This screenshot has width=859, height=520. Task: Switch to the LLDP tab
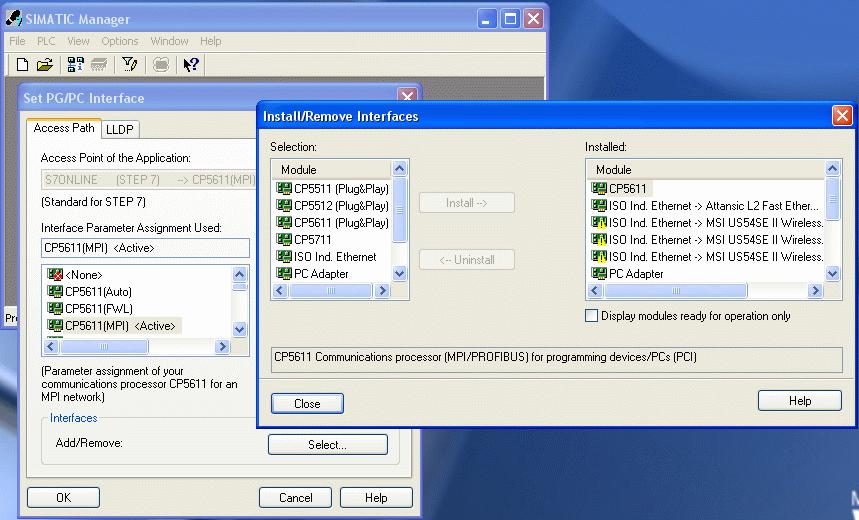[x=119, y=129]
